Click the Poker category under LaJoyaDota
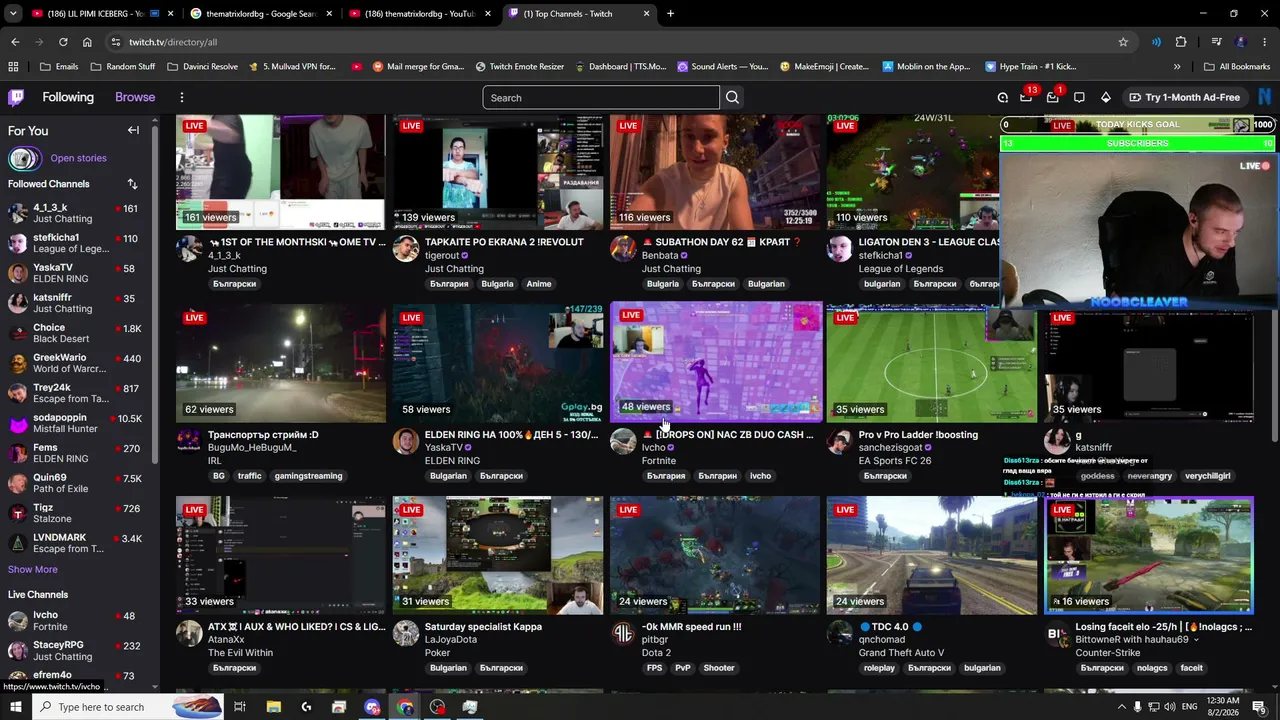The width and height of the screenshot is (1280, 720). (x=438, y=653)
